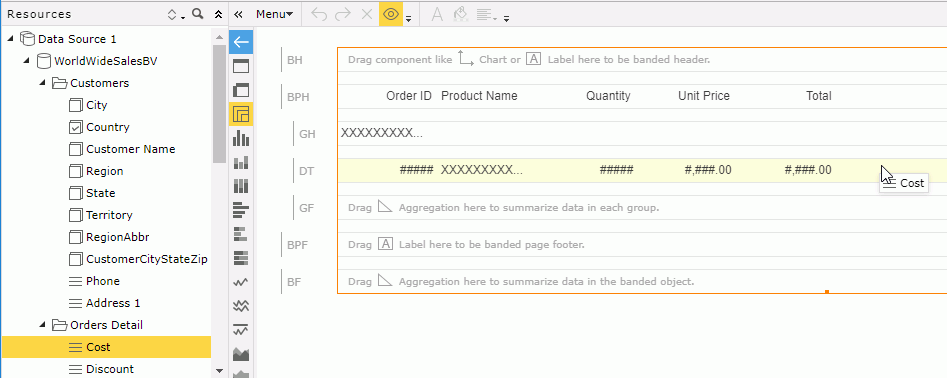Screen dimensions: 947x378
Task: Click the DT band label
Action: 307,171
